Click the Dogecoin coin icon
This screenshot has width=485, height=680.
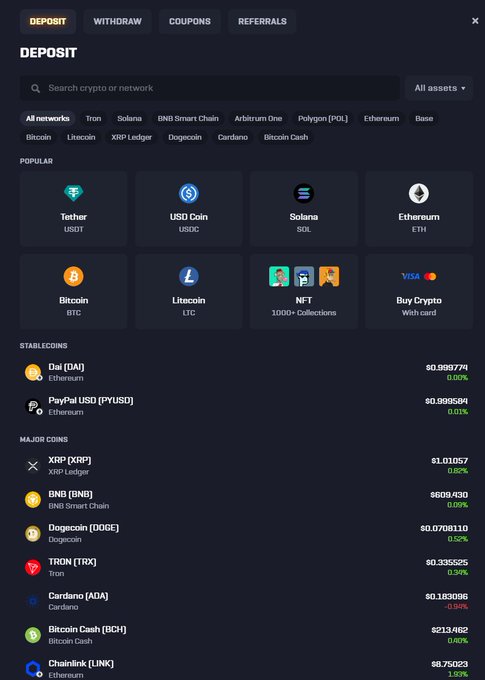click(x=33, y=533)
